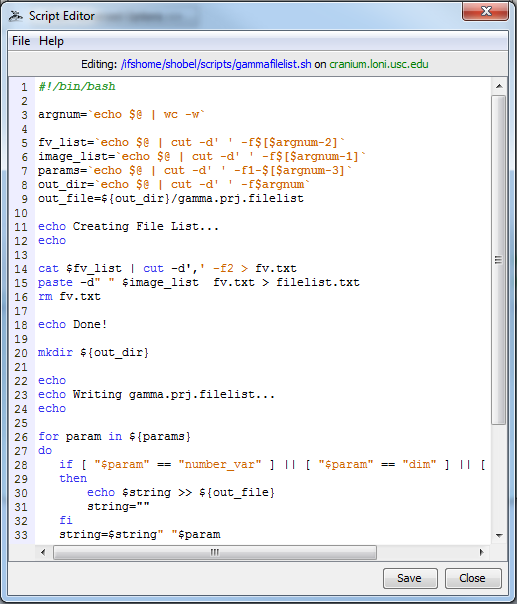Screen dimensions: 517x605
Task: Click on the 'echo Done!' line
Action: click(x=73, y=324)
